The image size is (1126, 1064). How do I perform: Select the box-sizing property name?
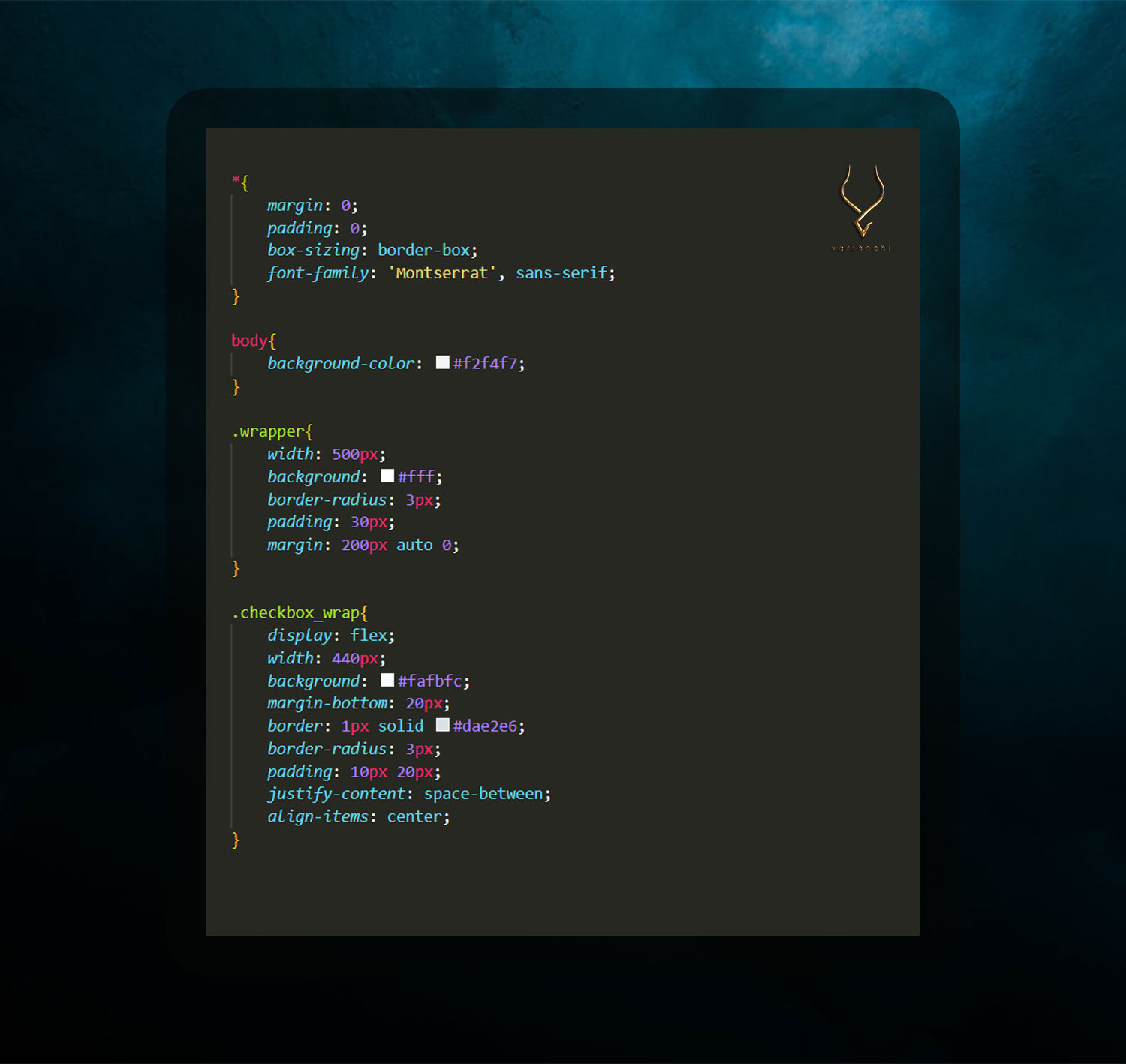click(312, 250)
